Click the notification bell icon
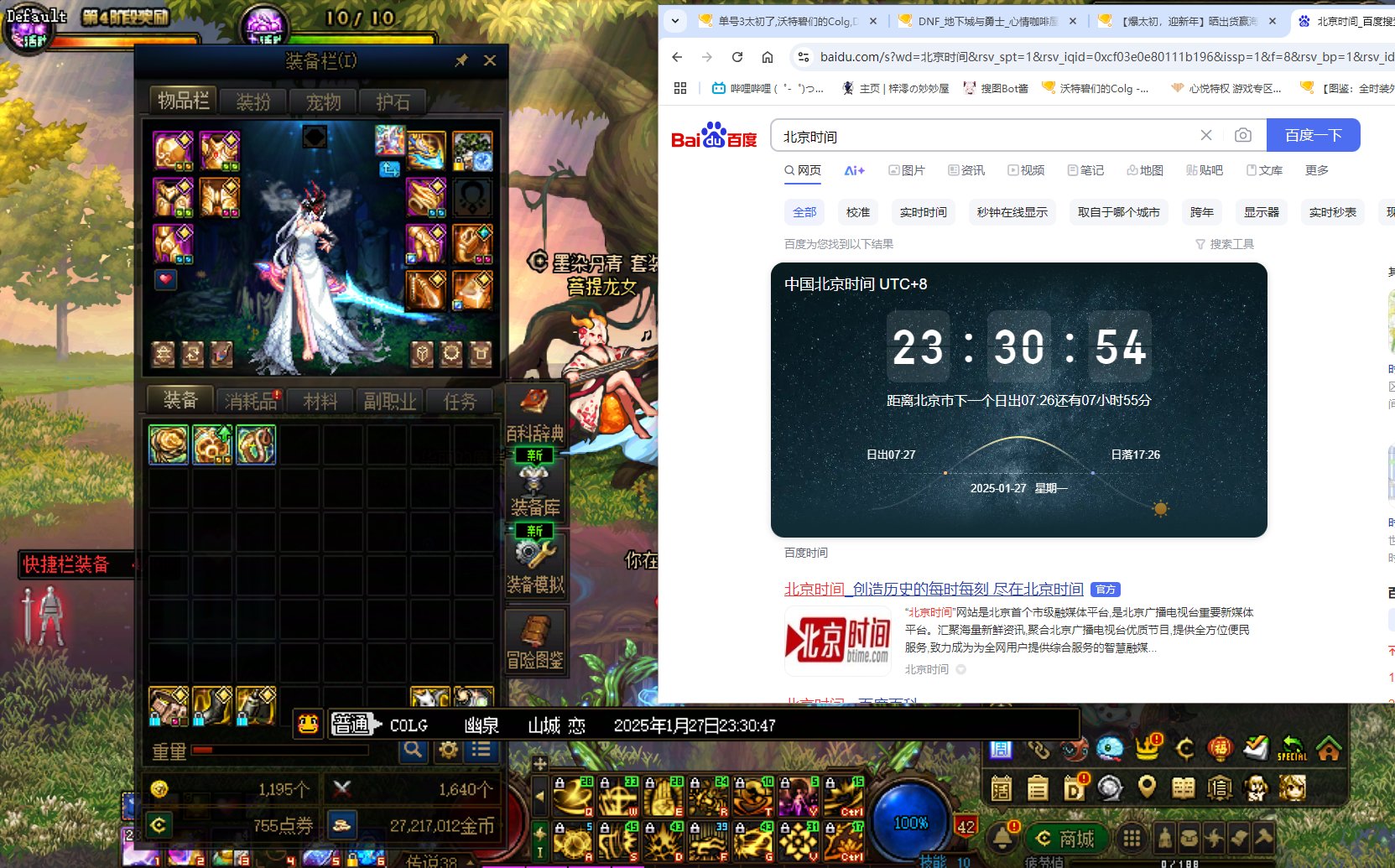This screenshot has width=1395, height=868. [x=1002, y=838]
